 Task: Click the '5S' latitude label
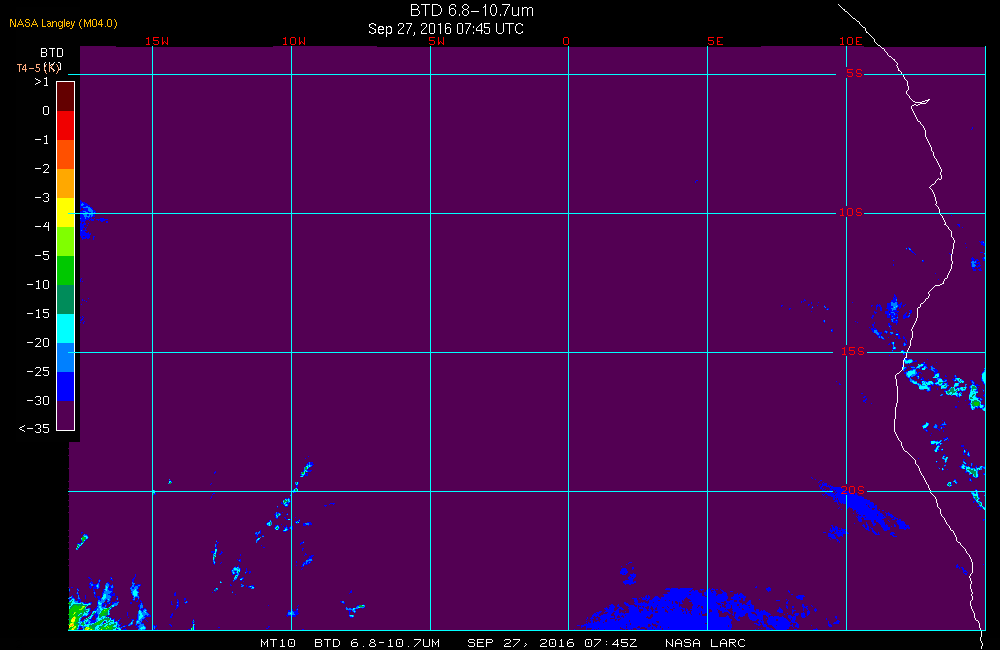854,73
